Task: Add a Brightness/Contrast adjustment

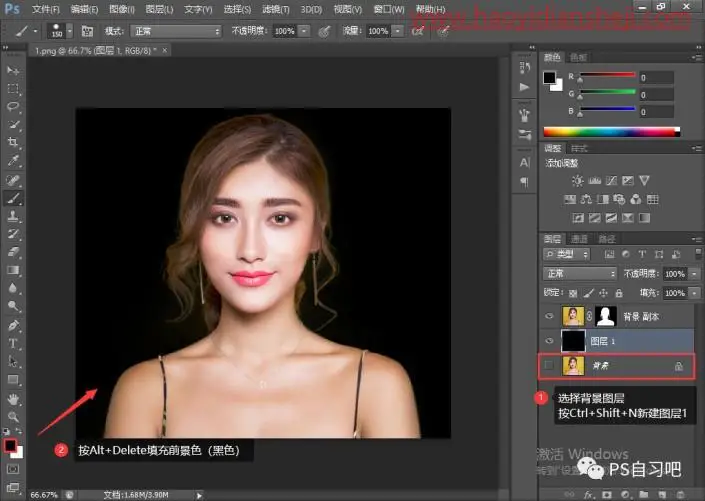Action: pyautogui.click(x=578, y=181)
